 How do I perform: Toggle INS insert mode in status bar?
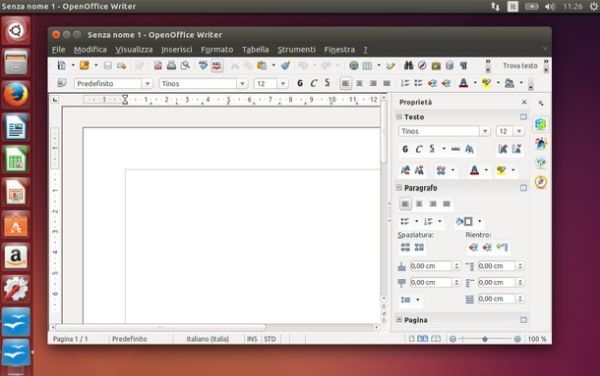pos(252,339)
